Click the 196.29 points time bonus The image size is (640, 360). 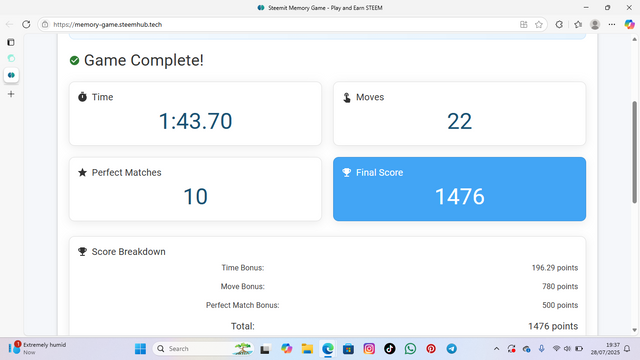coord(555,268)
